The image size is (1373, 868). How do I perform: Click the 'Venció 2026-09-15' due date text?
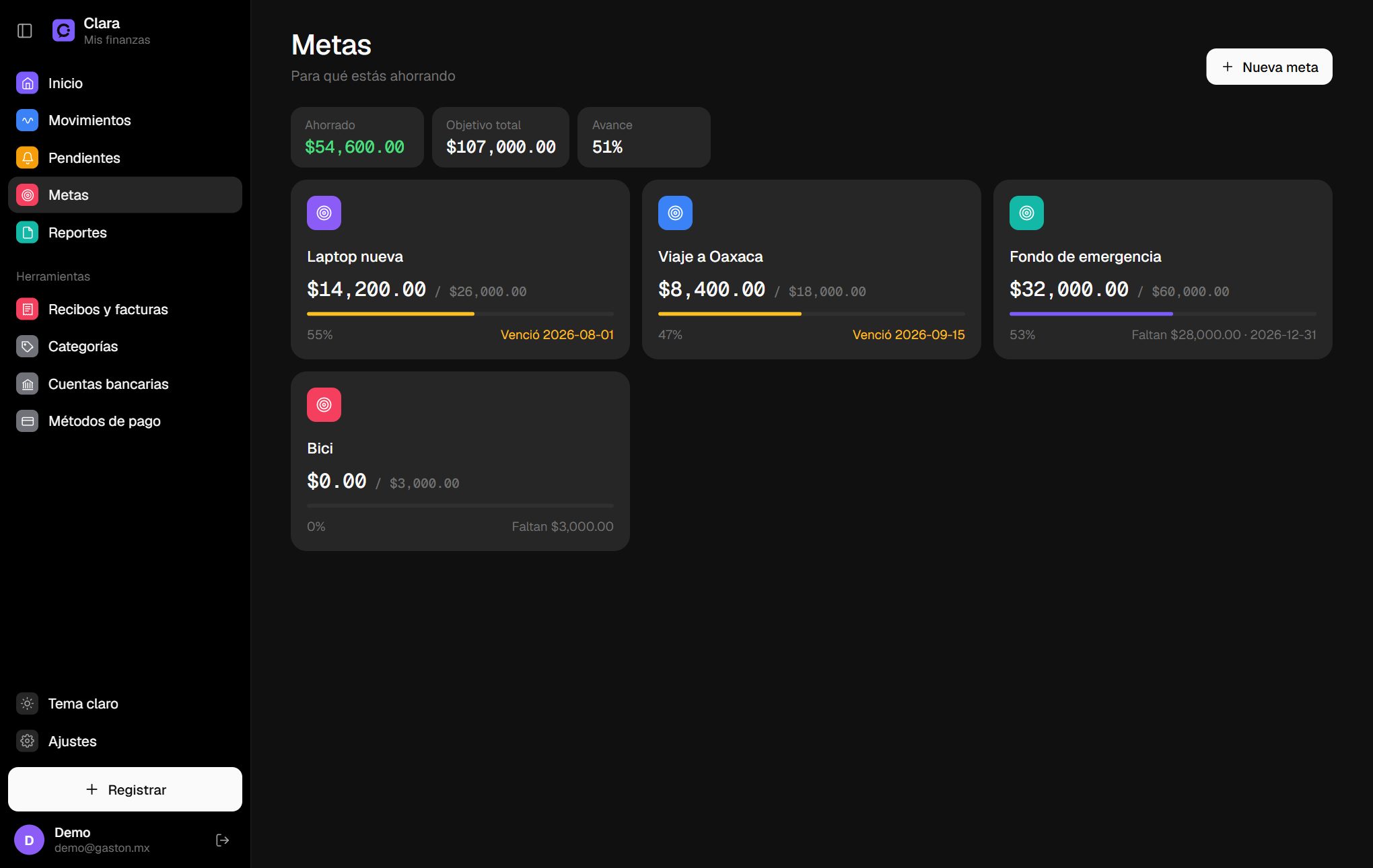pyautogui.click(x=909, y=335)
